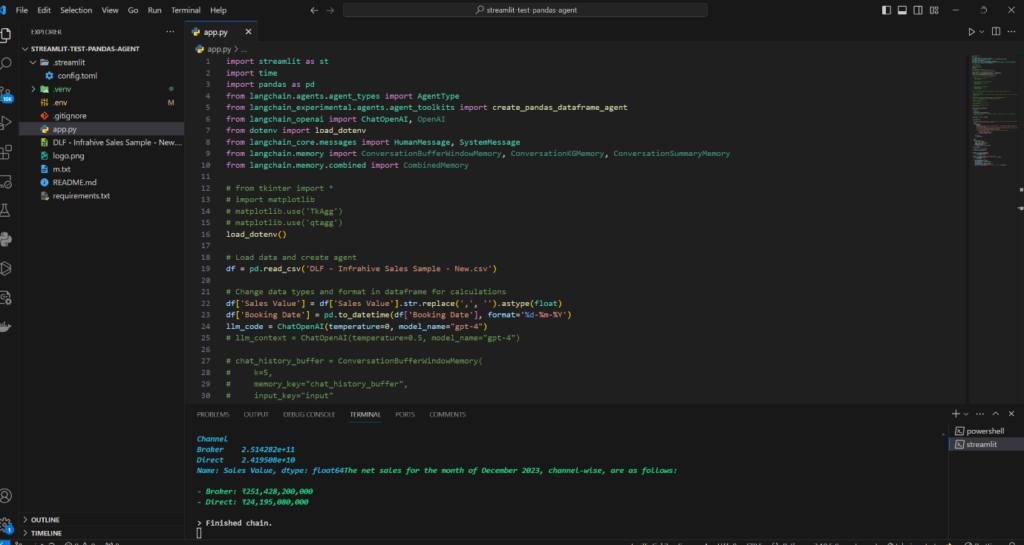Open the Terminal menu in the menu bar
Image resolution: width=1024 pixels, height=545 pixels.
pos(185,10)
